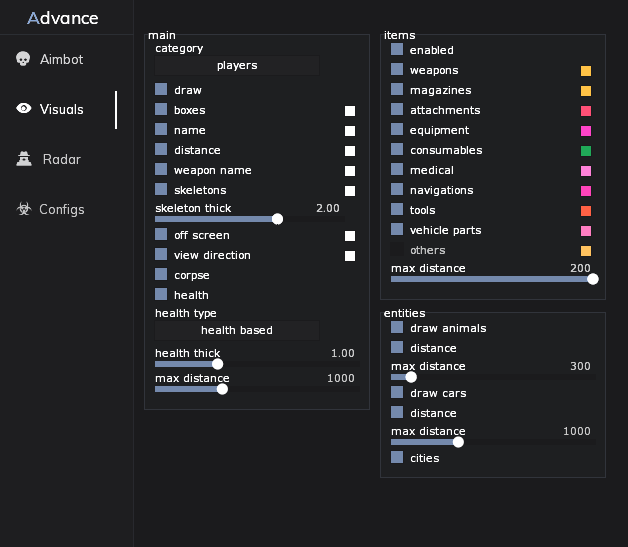Image resolution: width=628 pixels, height=547 pixels.
Task: Switch to the Configs tab label
Action: point(62,209)
